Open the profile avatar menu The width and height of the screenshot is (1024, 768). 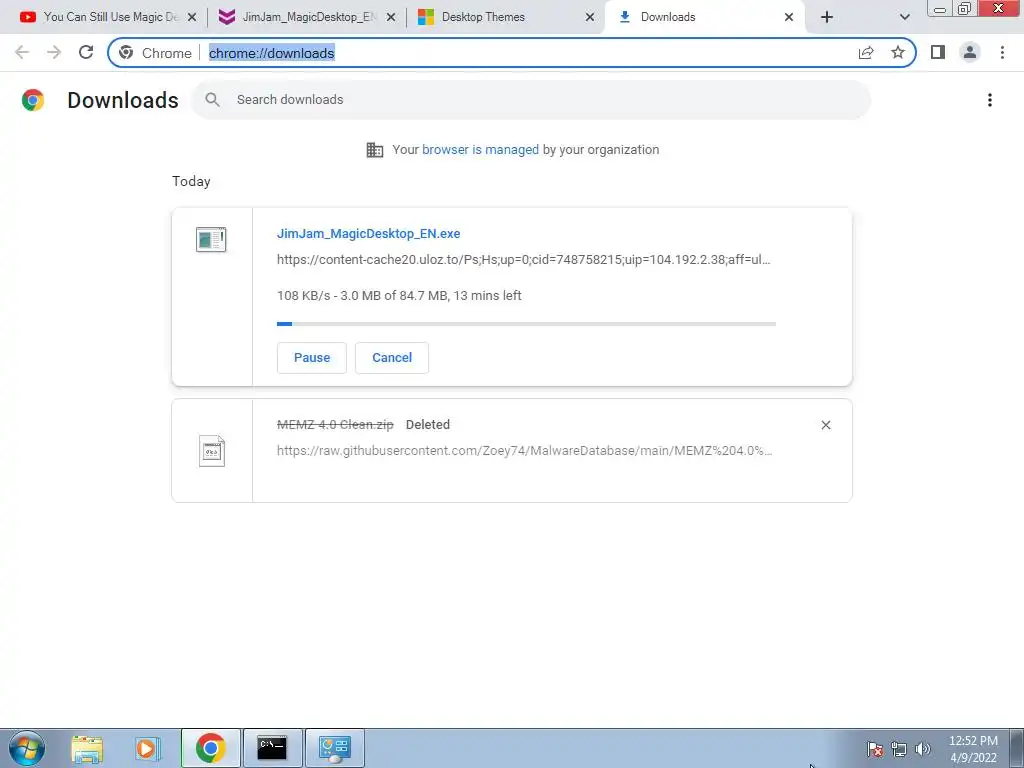pyautogui.click(x=970, y=52)
